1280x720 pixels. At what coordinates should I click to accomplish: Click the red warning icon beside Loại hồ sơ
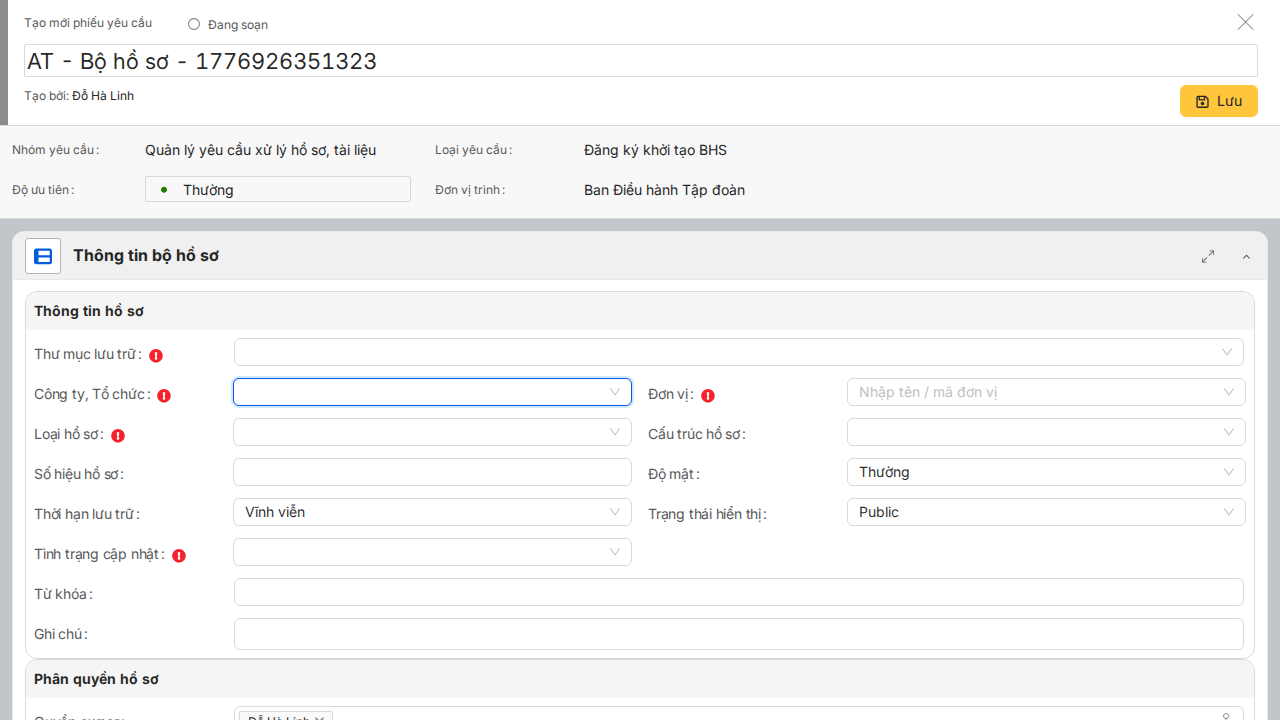pyautogui.click(x=118, y=435)
